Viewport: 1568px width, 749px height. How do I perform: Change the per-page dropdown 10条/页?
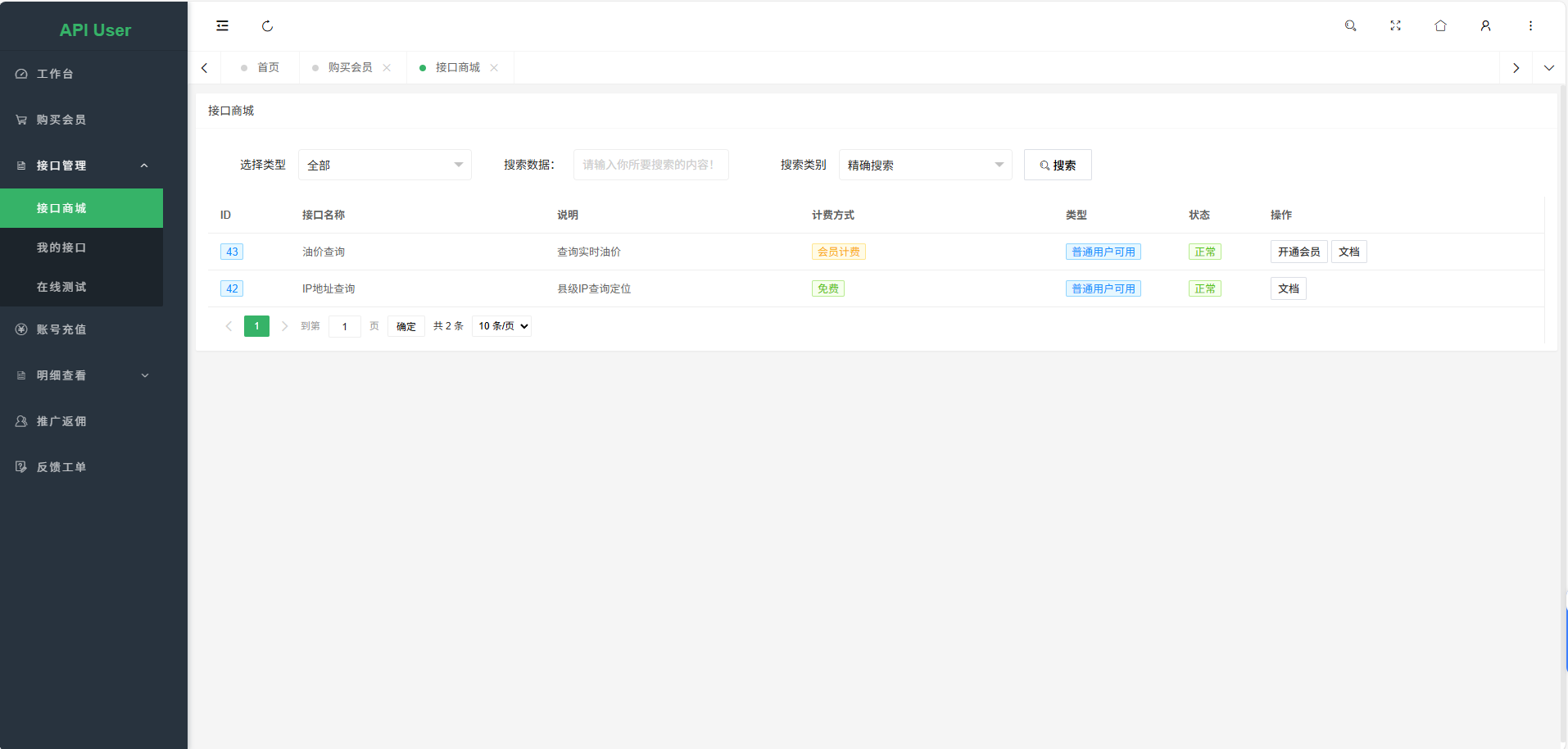click(x=501, y=325)
